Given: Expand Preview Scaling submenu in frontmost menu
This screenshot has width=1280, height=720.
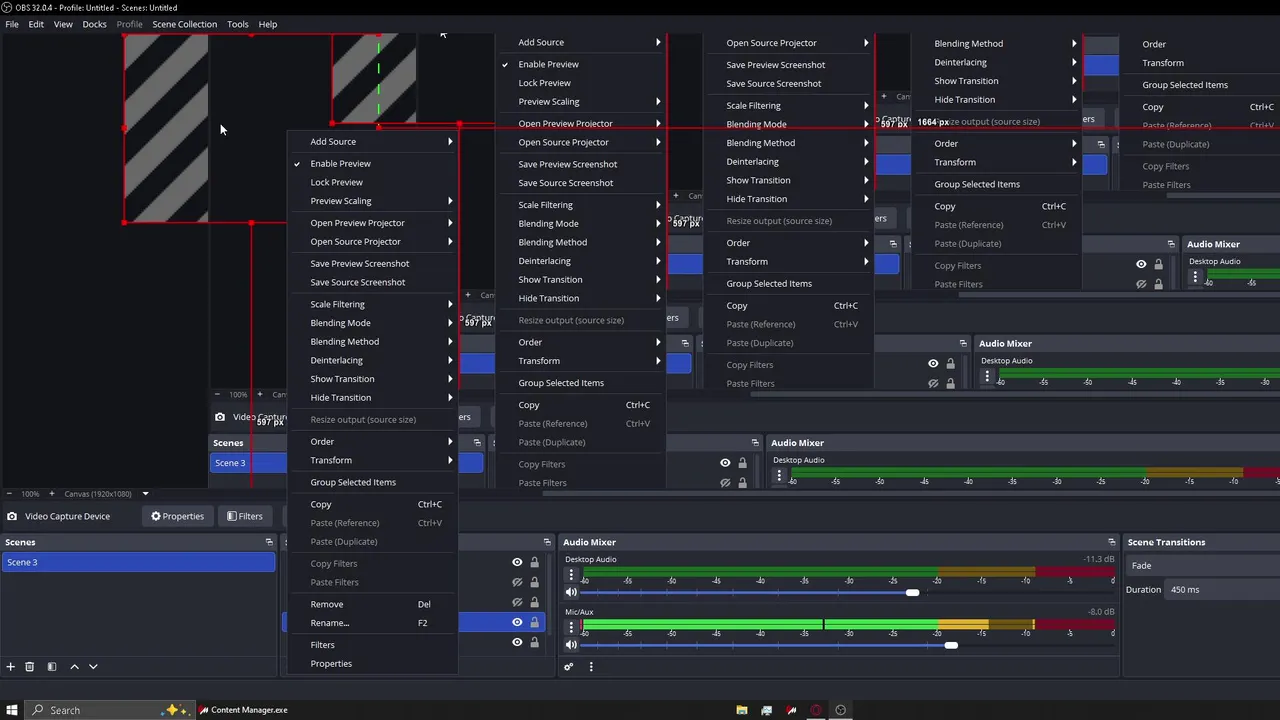Looking at the screenshot, I should [372, 201].
